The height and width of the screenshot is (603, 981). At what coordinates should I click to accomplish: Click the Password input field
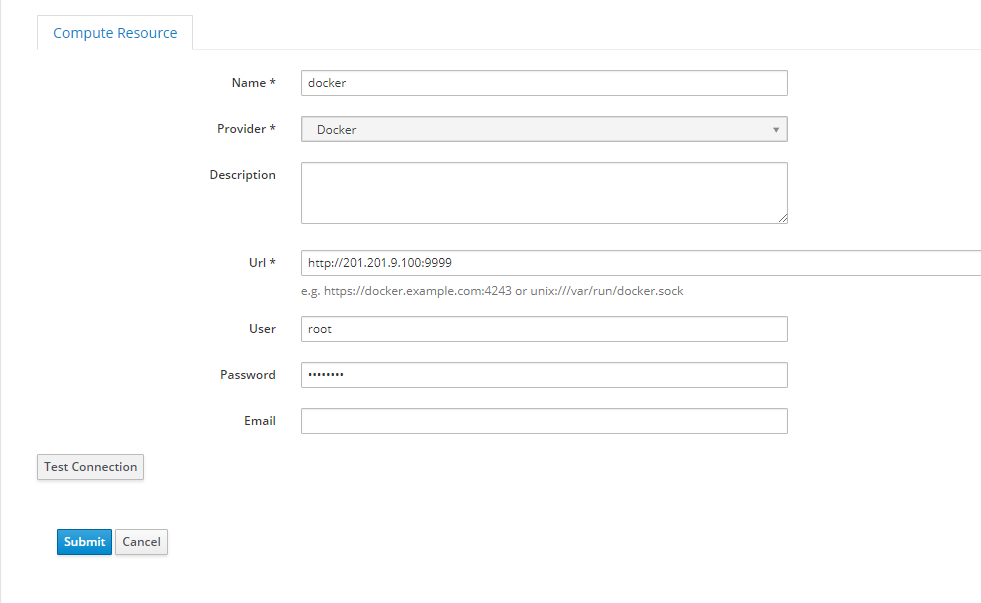pos(544,375)
